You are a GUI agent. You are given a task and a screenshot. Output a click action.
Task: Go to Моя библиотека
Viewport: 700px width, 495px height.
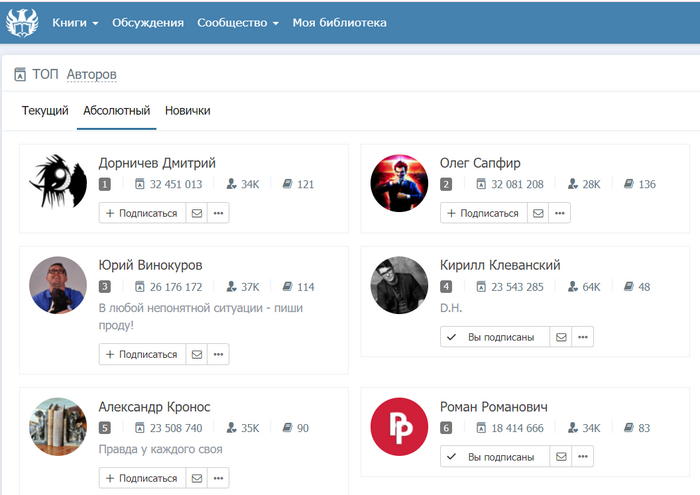[339, 22]
